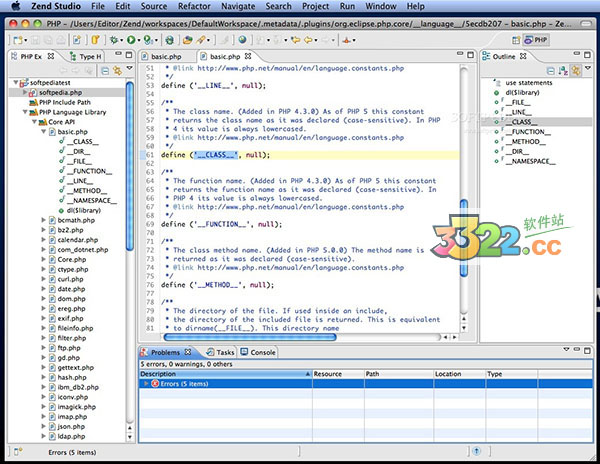
Task: Open the Project menu
Action: click(315, 6)
